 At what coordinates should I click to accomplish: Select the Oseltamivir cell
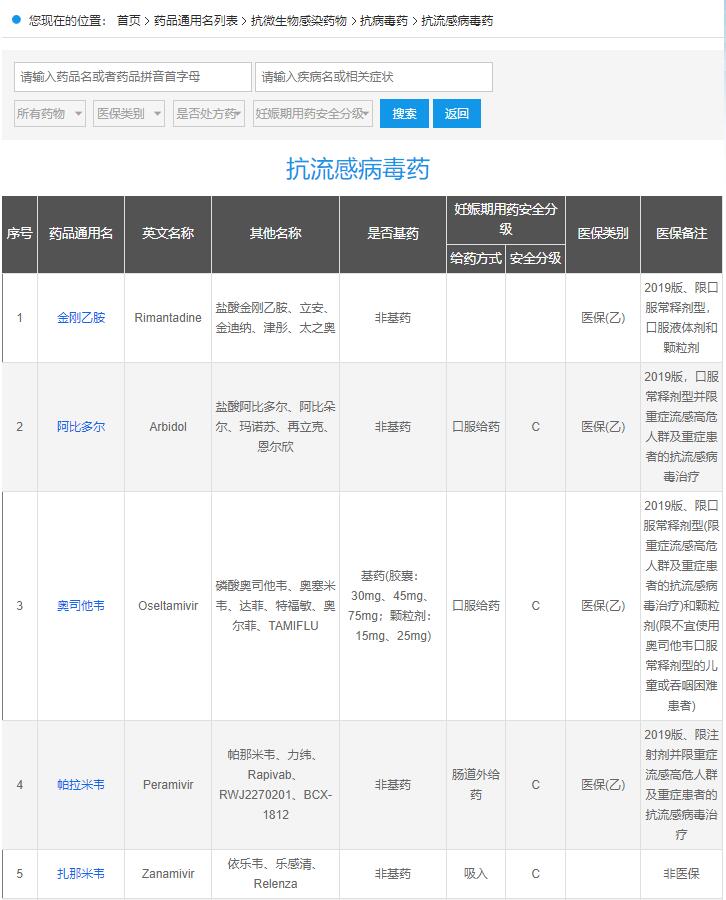click(x=168, y=606)
